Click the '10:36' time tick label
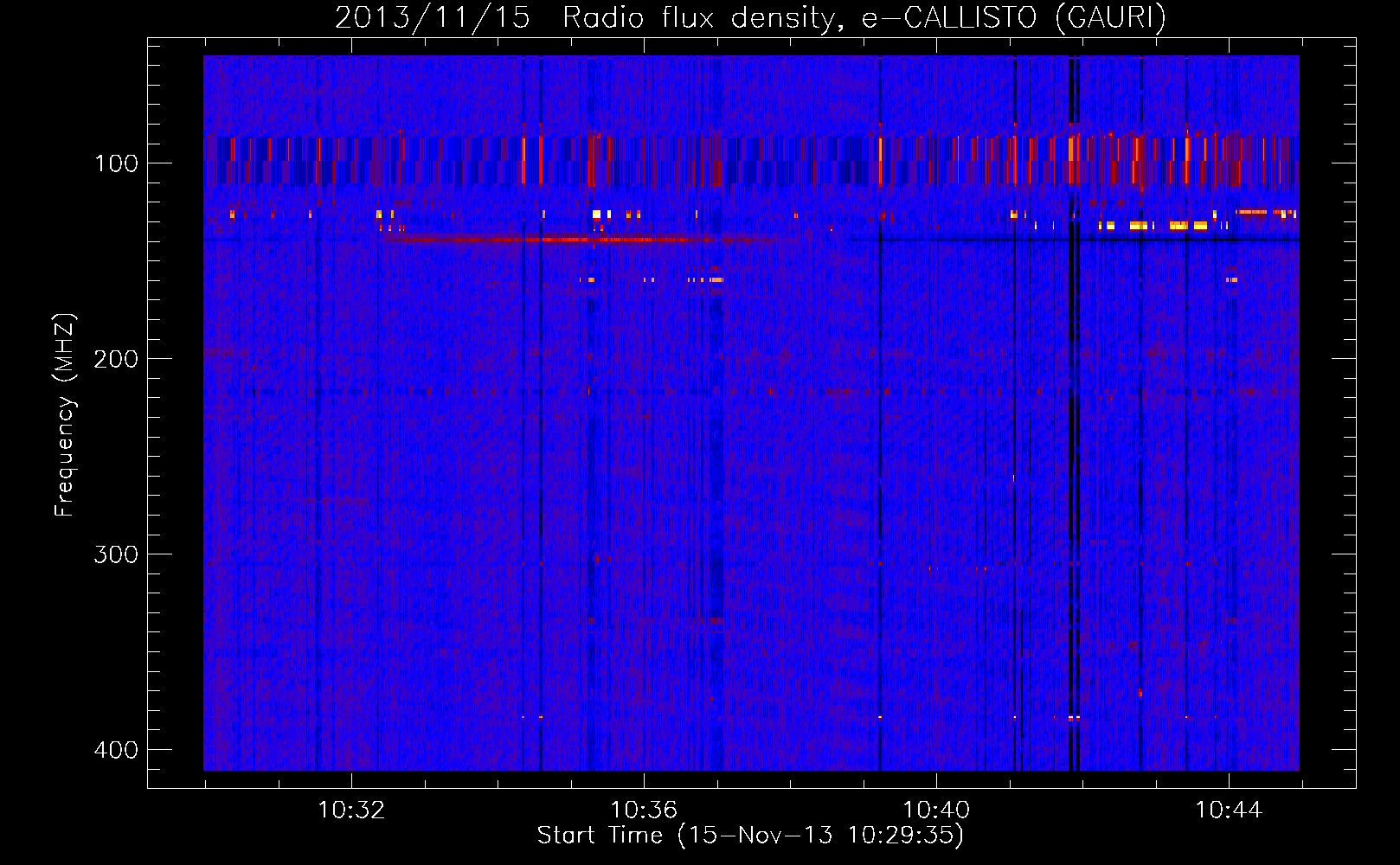Viewport: 1400px width, 865px height. [644, 811]
